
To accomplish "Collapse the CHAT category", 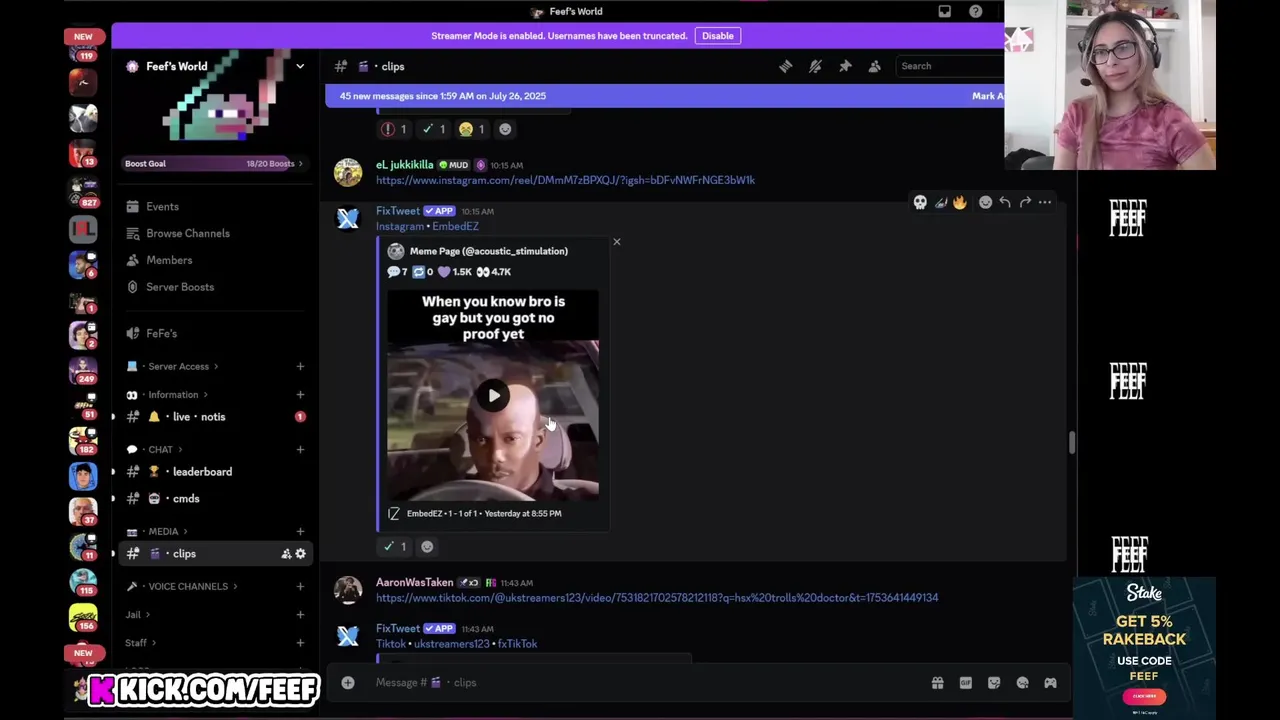I will 160,449.
